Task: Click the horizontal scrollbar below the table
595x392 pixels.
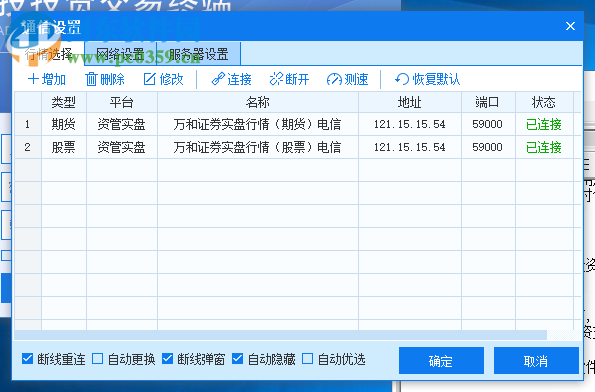Action: 281,335
